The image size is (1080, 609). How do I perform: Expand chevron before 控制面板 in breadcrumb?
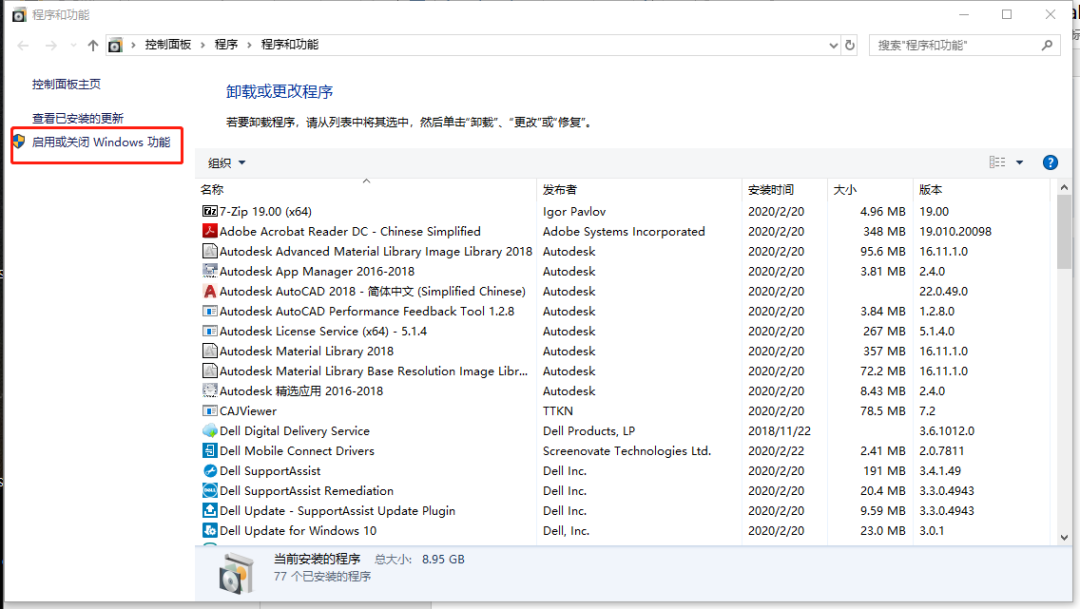(133, 45)
